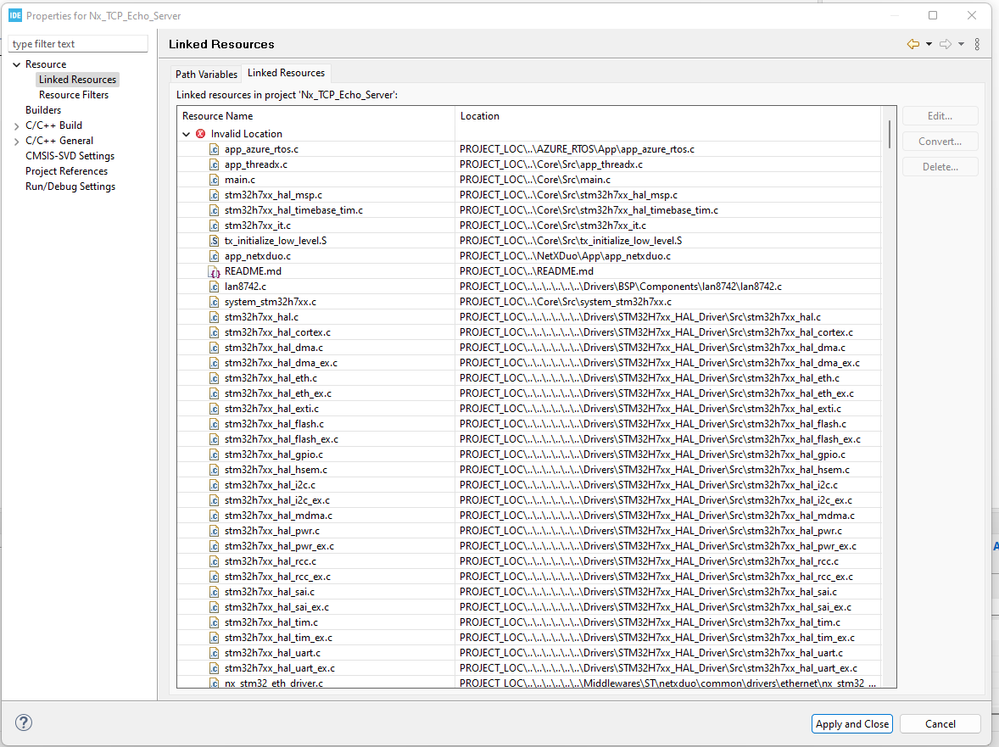Expand the C/C++ Build node
Image resolution: width=999 pixels, height=747 pixels.
click(x=16, y=126)
